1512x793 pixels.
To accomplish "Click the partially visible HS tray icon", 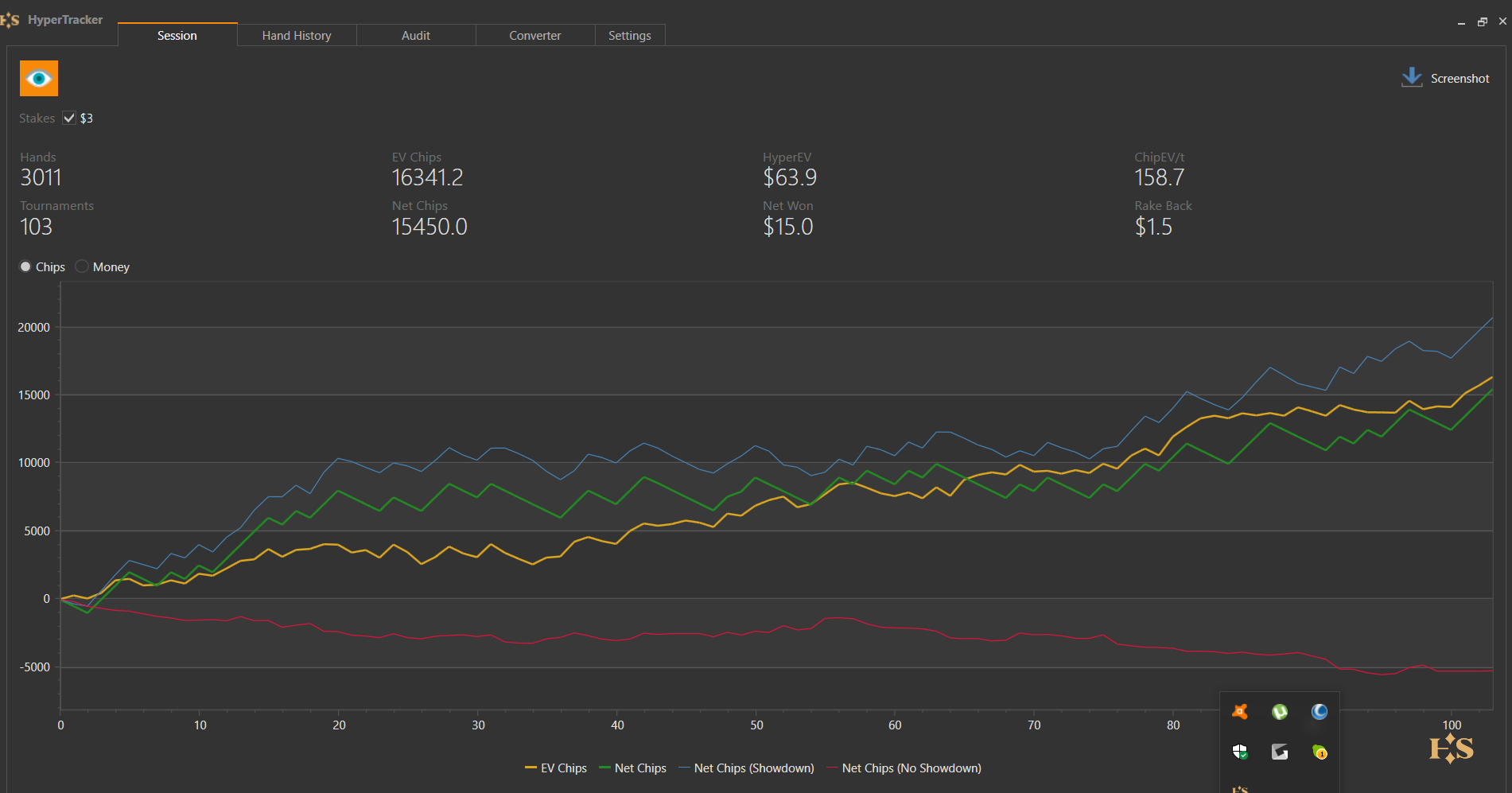I will pyautogui.click(x=1240, y=789).
